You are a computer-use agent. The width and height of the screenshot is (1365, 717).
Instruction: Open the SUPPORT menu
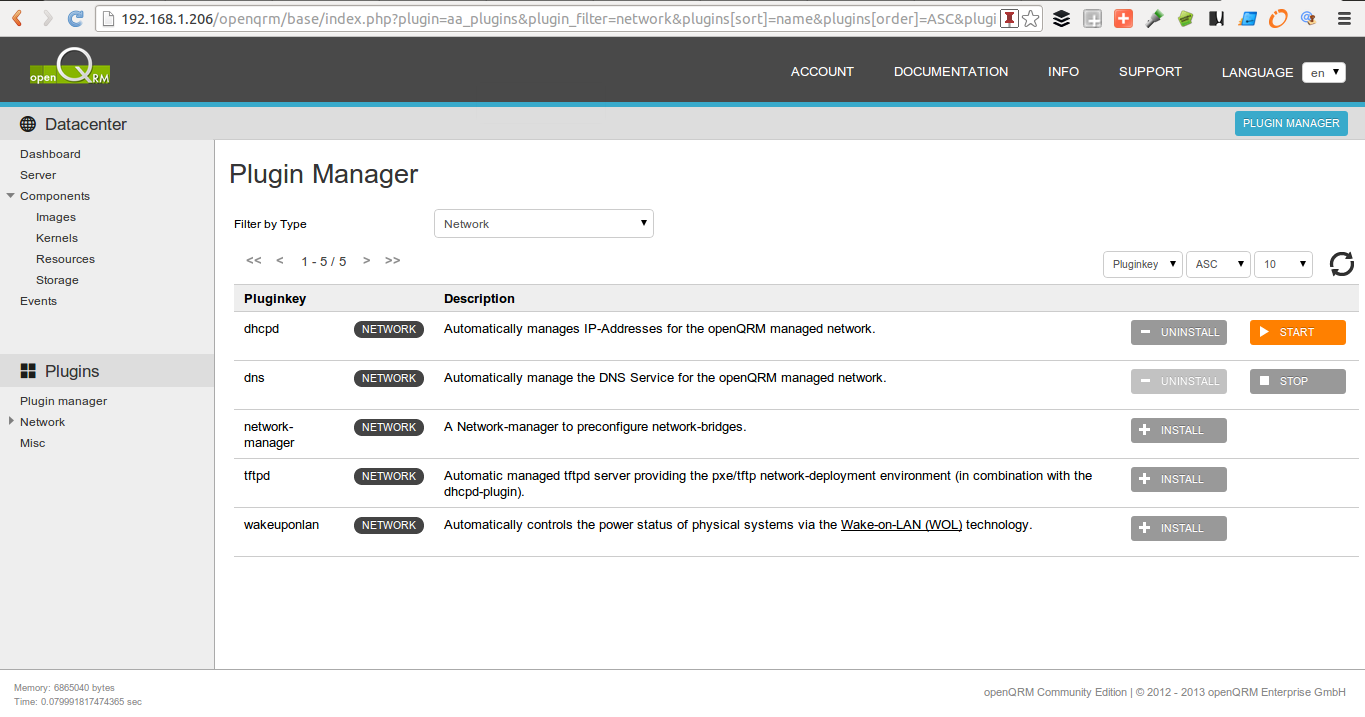click(x=1150, y=72)
